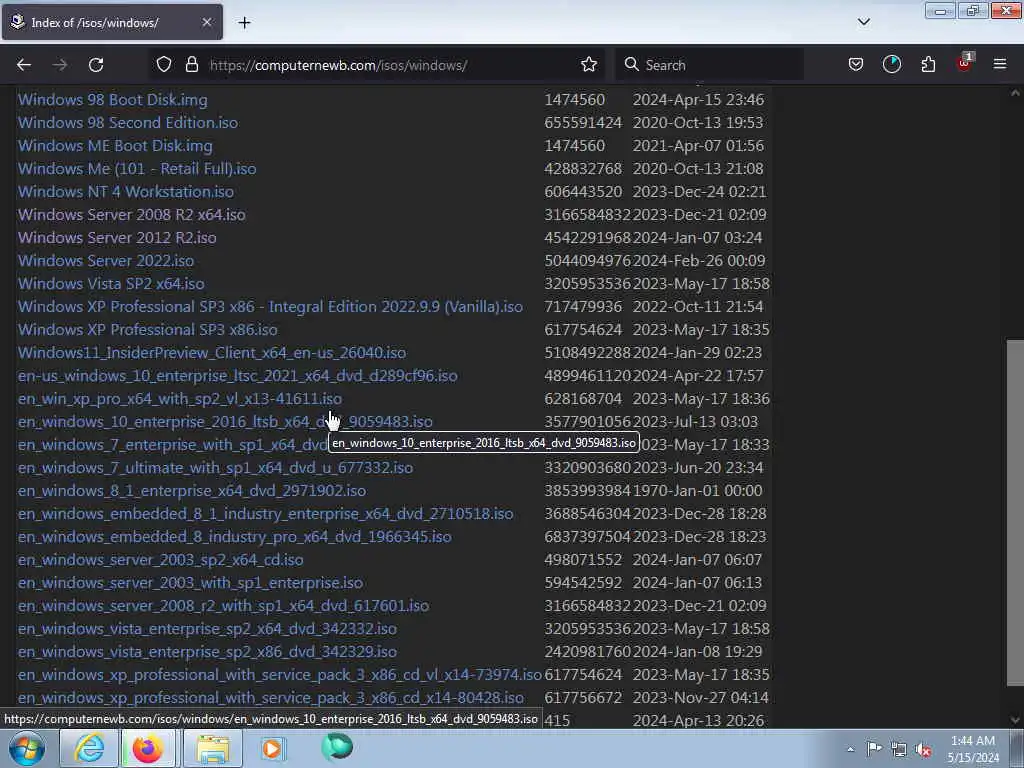Viewport: 1024px width, 768px height.
Task: Select the Index of /isos/windows/ tab
Action: (x=112, y=22)
